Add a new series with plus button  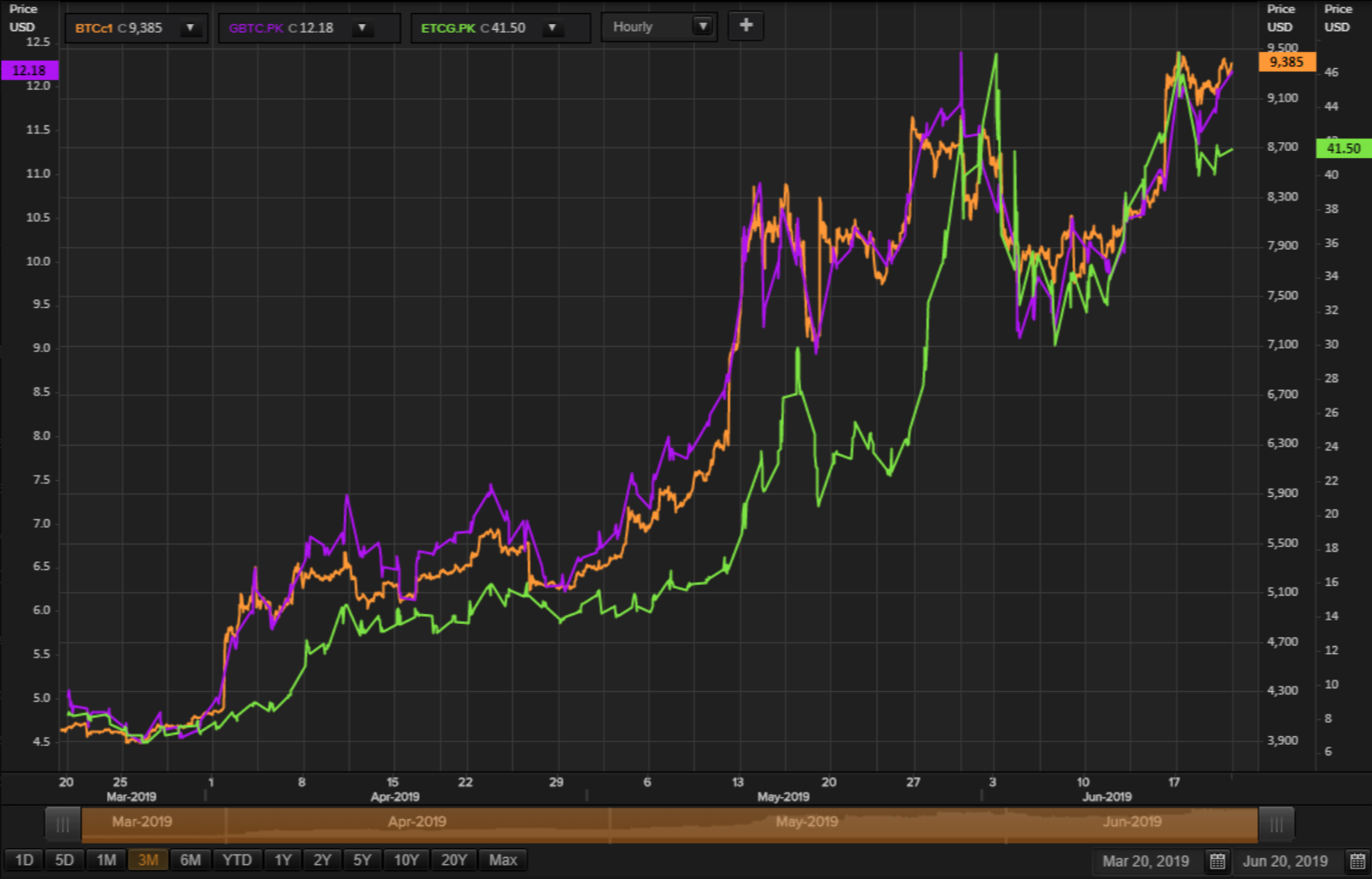(x=746, y=26)
